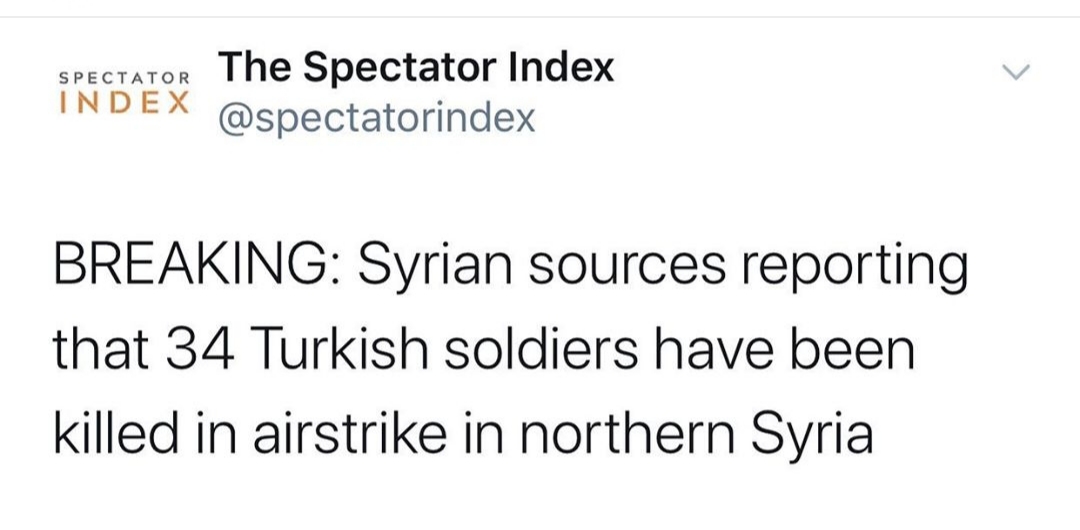The height and width of the screenshot is (530, 1080).
Task: Open The Spectator Index display name
Action: (x=415, y=68)
